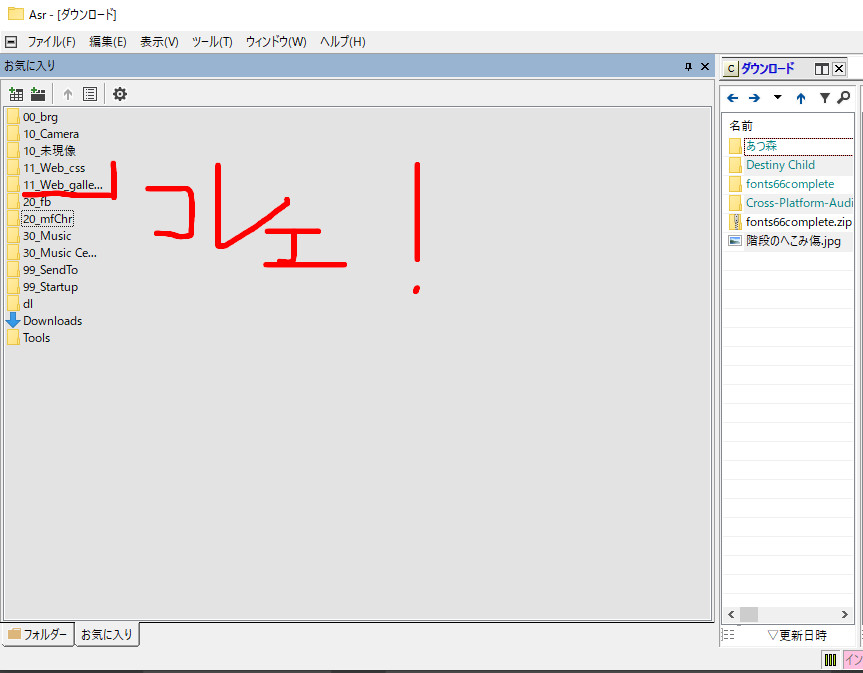
Task: Click the list view icon in favorites toolbar
Action: (x=90, y=94)
